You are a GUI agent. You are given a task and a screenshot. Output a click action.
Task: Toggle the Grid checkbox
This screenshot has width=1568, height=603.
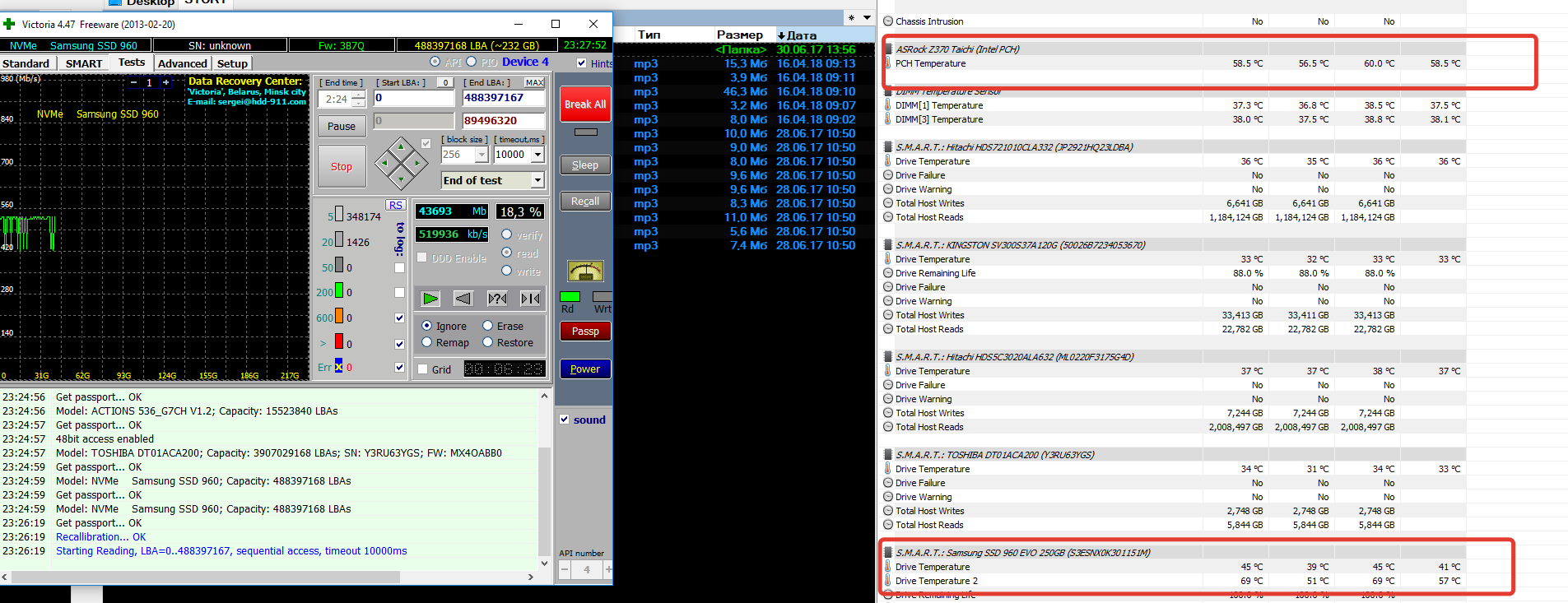pyautogui.click(x=422, y=369)
